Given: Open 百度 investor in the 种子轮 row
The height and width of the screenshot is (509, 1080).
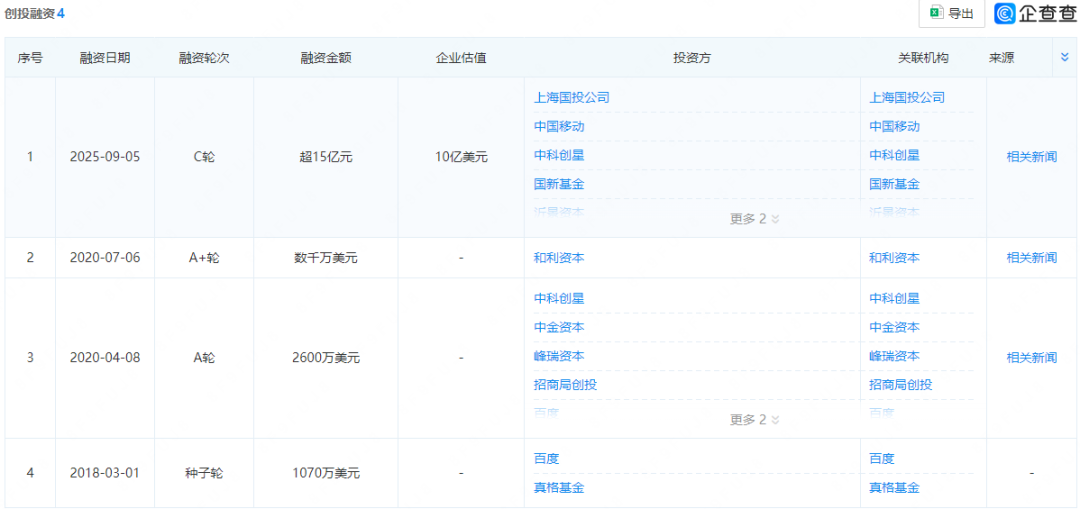Looking at the screenshot, I should click(547, 459).
